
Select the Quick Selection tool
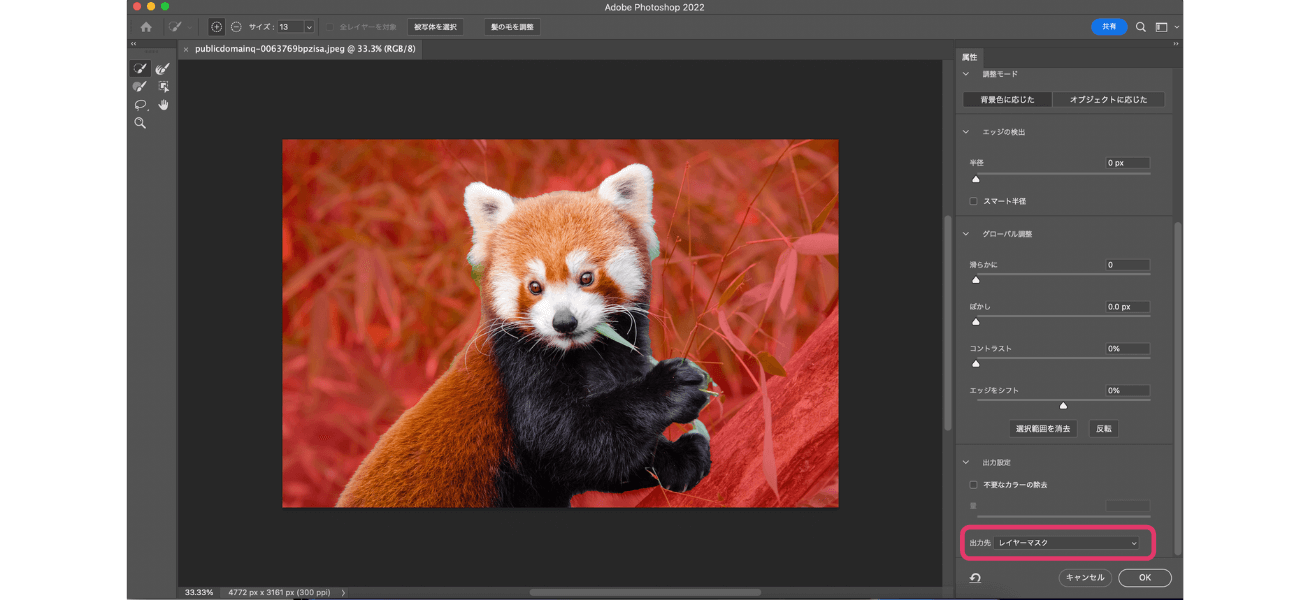tap(140, 69)
